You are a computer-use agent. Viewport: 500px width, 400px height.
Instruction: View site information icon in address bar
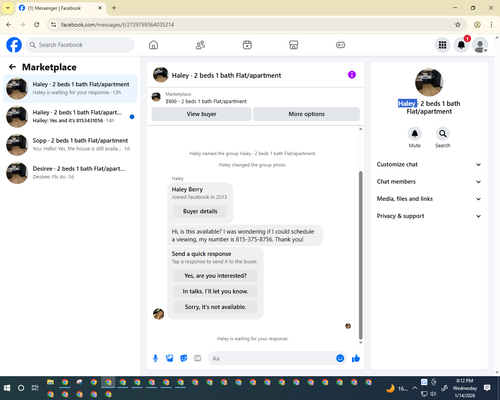pos(54,25)
